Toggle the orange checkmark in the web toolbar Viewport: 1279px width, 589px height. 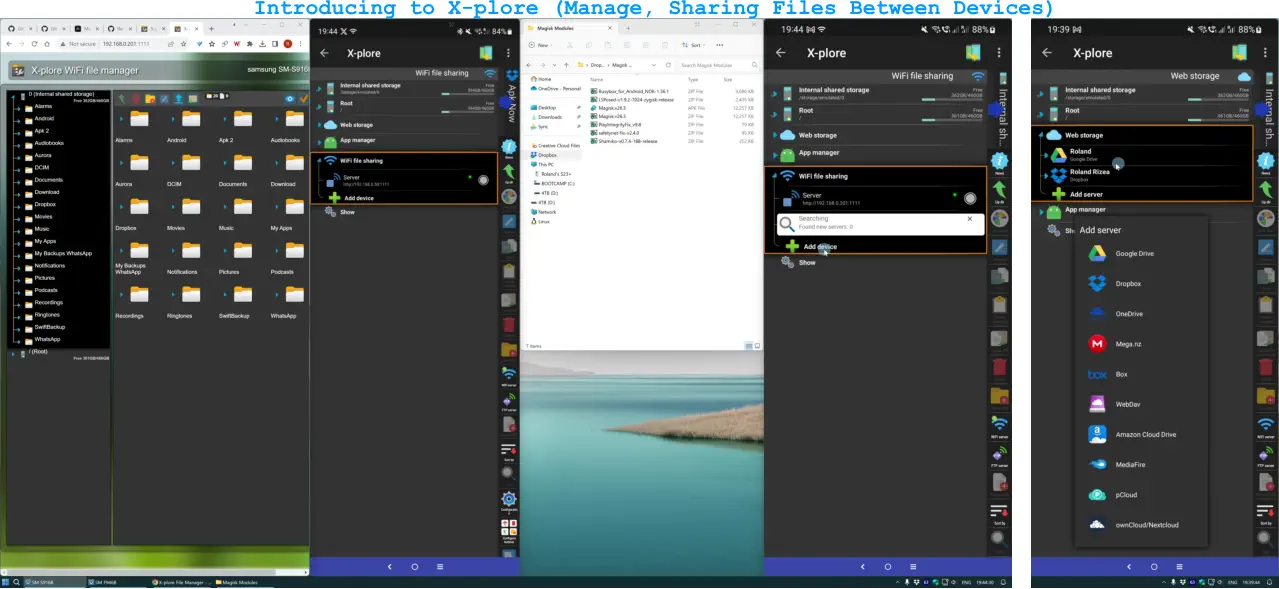click(x=304, y=99)
